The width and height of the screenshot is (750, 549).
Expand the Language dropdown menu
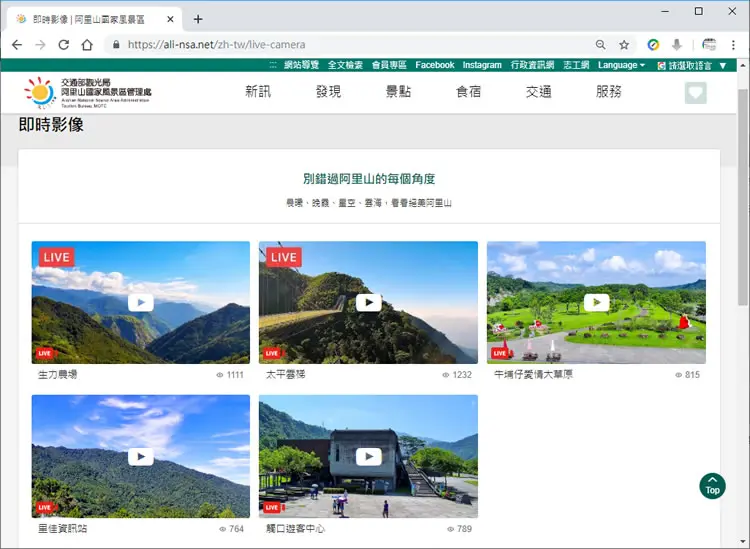click(621, 65)
